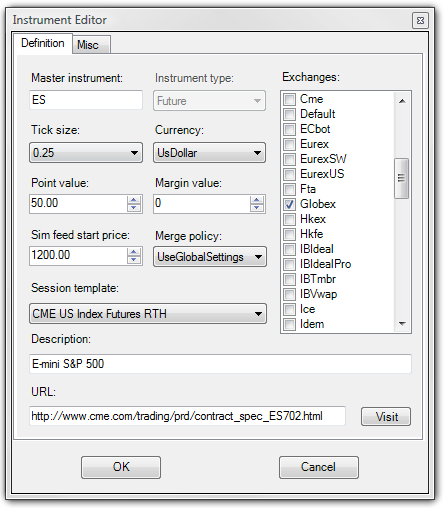This screenshot has width=444, height=508.
Task: Check the IBIdealPro exchange checkbox
Action: (x=289, y=264)
